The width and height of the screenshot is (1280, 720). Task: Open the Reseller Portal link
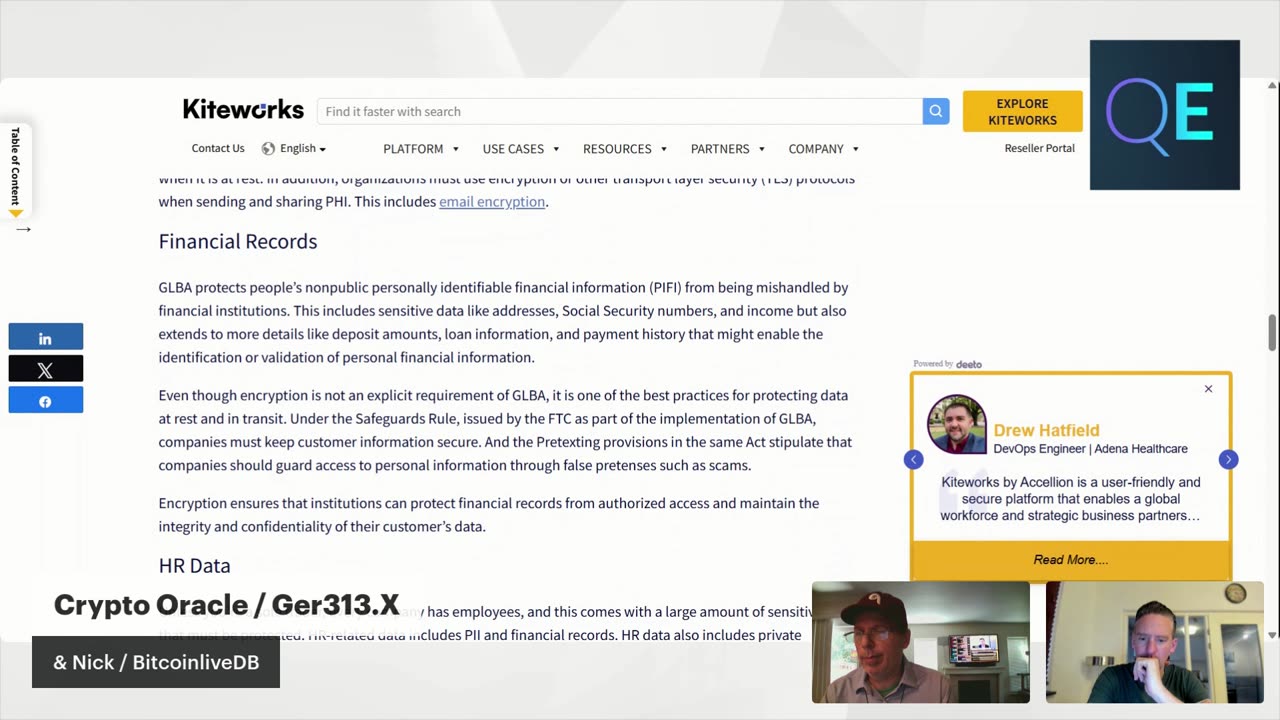click(1039, 148)
